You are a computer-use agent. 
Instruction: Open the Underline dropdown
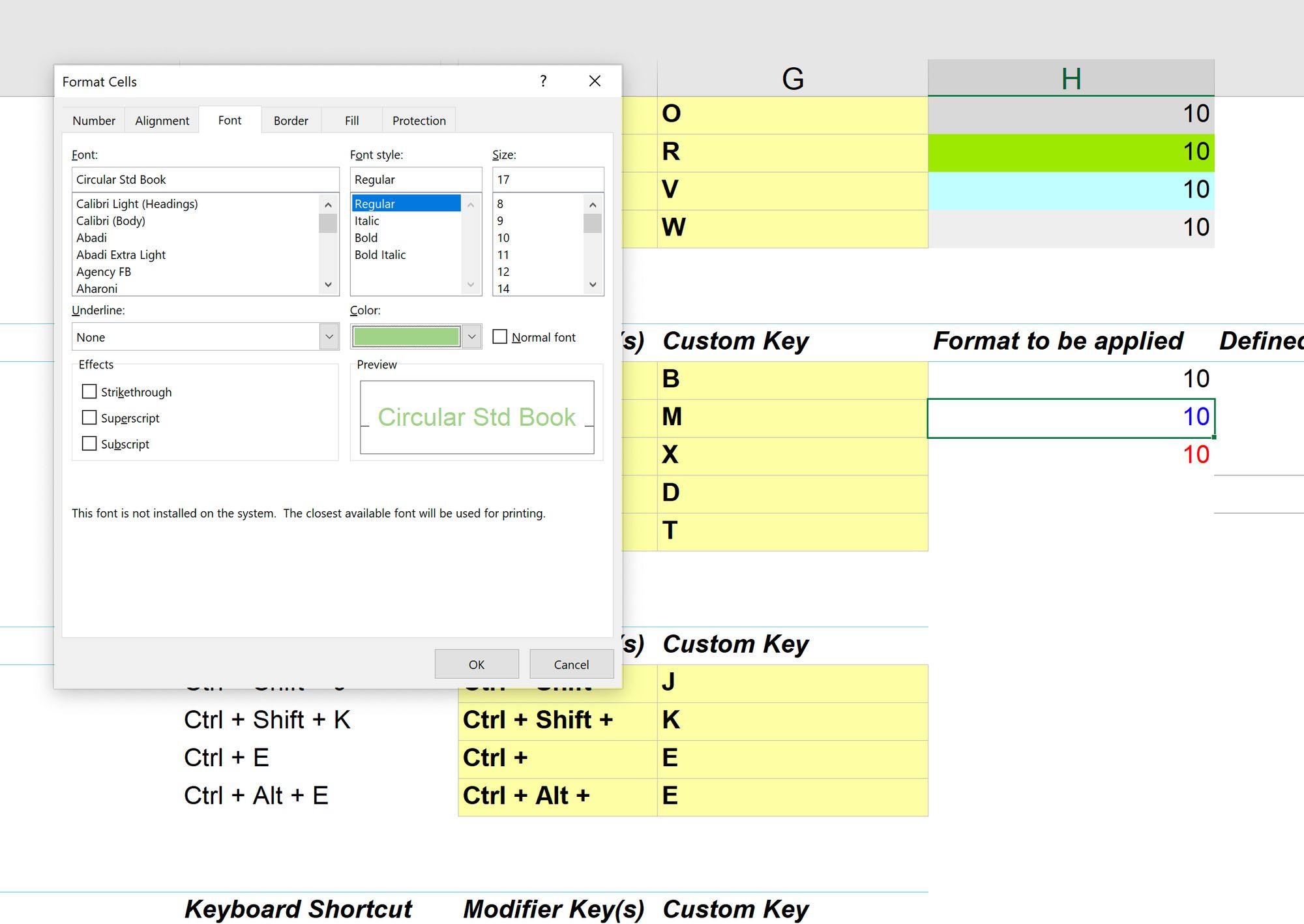point(329,336)
